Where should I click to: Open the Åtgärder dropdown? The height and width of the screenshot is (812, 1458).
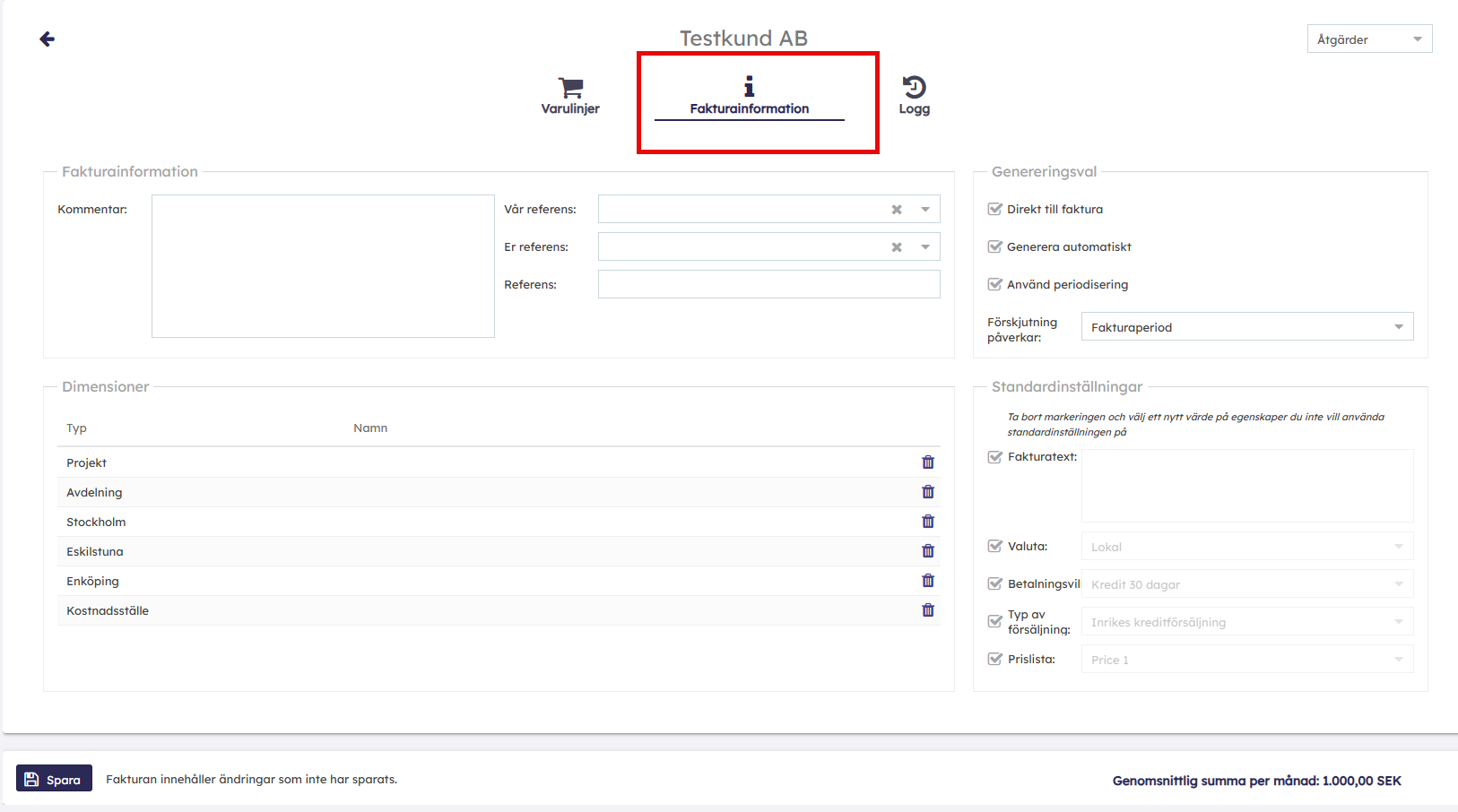pyautogui.click(x=1368, y=39)
